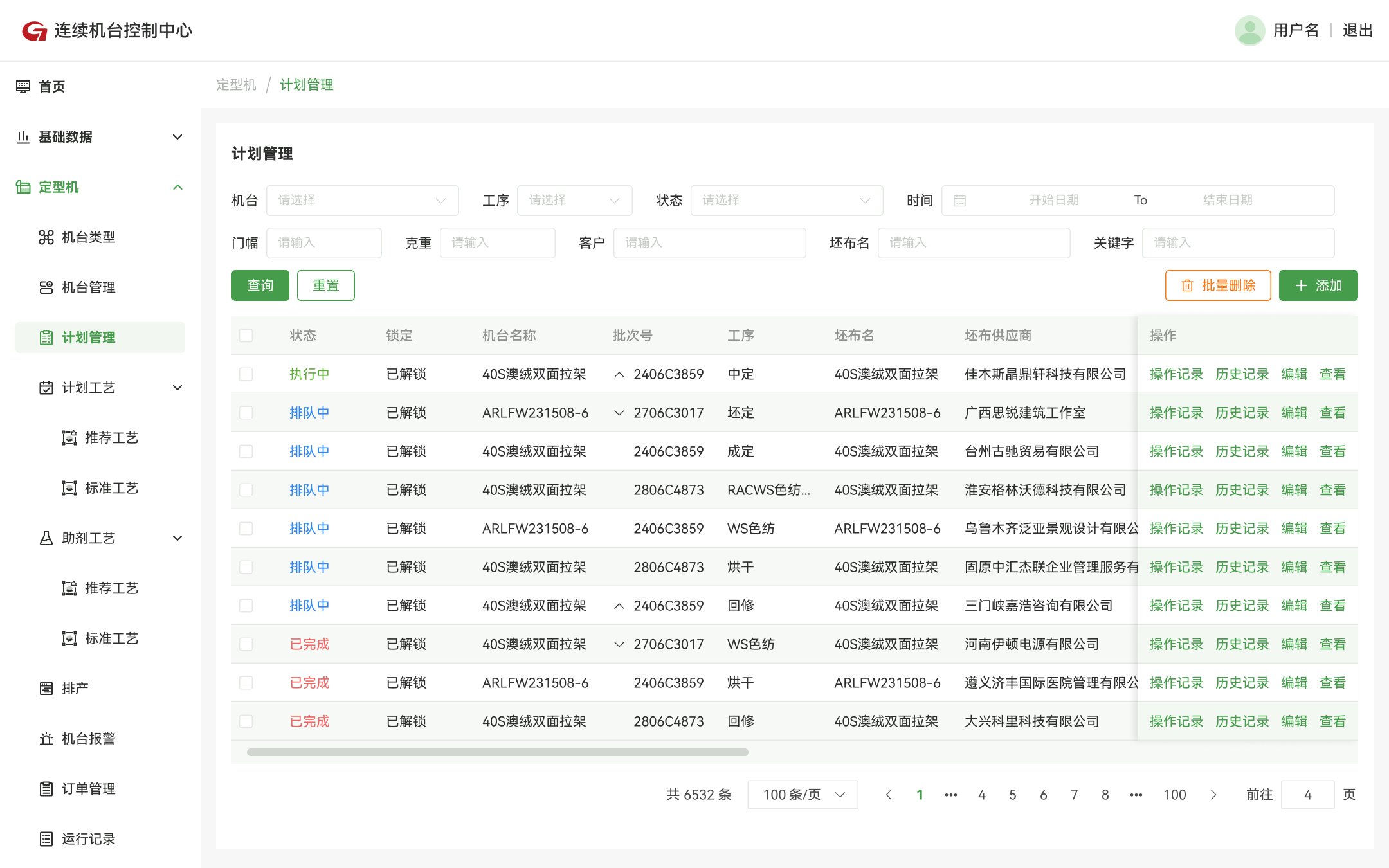This screenshot has width=1389, height=868.
Task: Collapse the 计划工艺 submenu chevron
Action: click(x=178, y=387)
